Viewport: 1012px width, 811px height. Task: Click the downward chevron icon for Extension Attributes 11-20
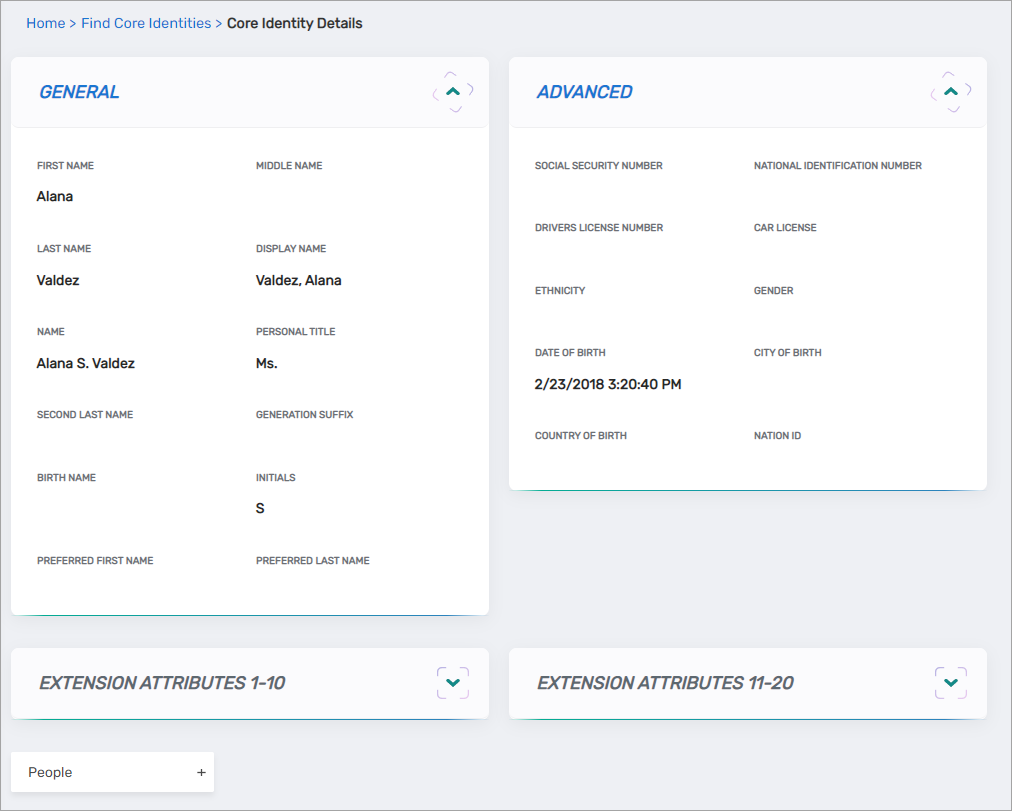coord(950,683)
